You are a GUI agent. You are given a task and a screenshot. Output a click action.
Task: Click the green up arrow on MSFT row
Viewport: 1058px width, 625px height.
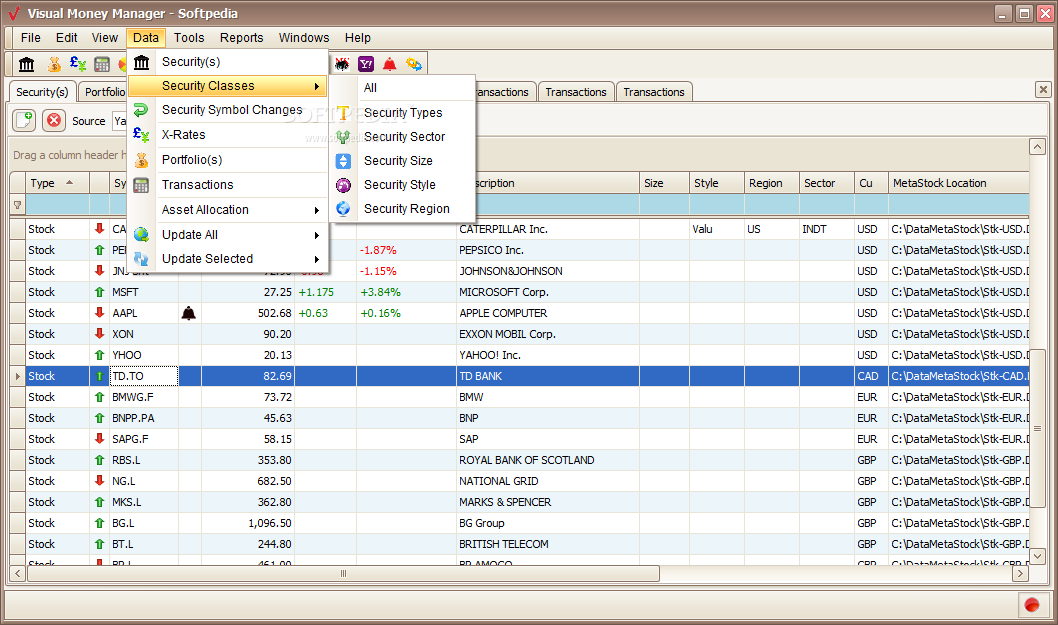(x=99, y=292)
